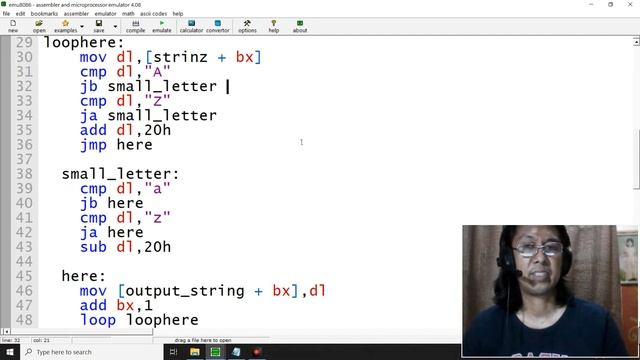This screenshot has height=360, width=640.
Task: Click the about toolbar icon
Action: [x=300, y=26]
